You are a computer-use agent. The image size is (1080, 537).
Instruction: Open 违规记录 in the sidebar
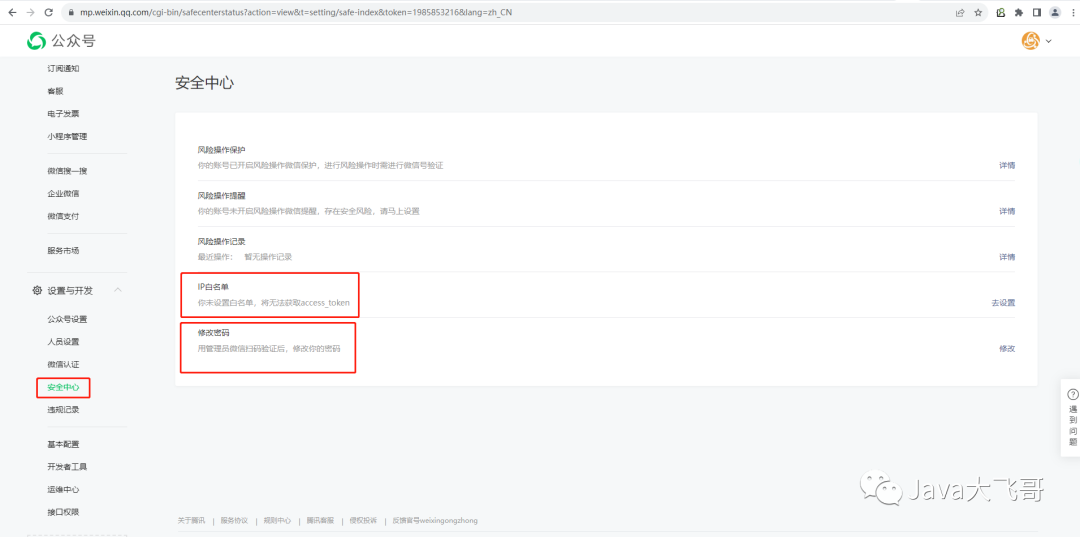pos(63,410)
